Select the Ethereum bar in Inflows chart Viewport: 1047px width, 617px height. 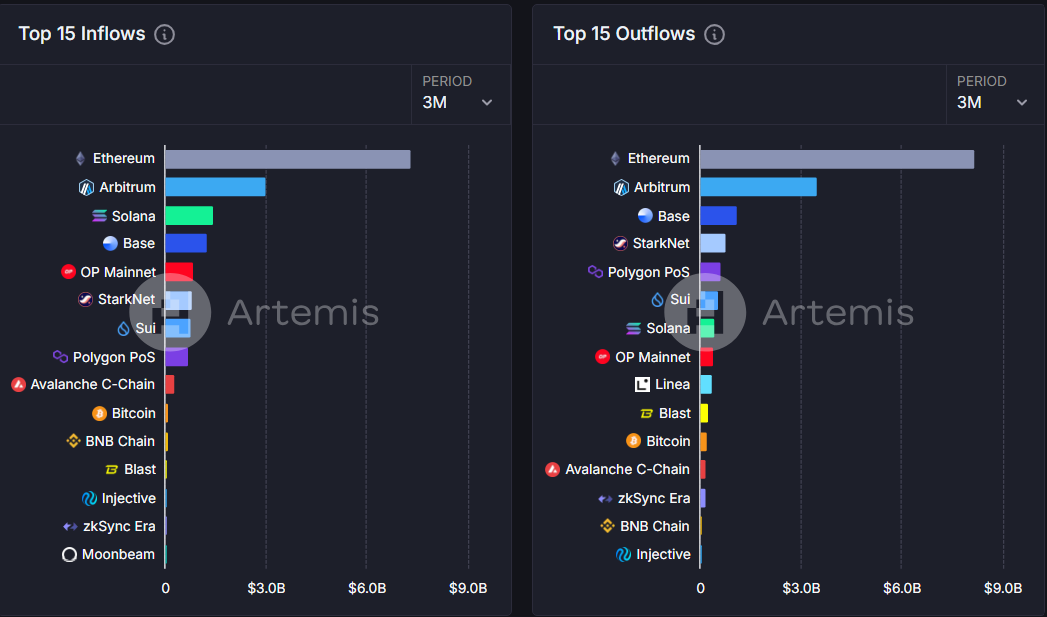pyautogui.click(x=288, y=159)
